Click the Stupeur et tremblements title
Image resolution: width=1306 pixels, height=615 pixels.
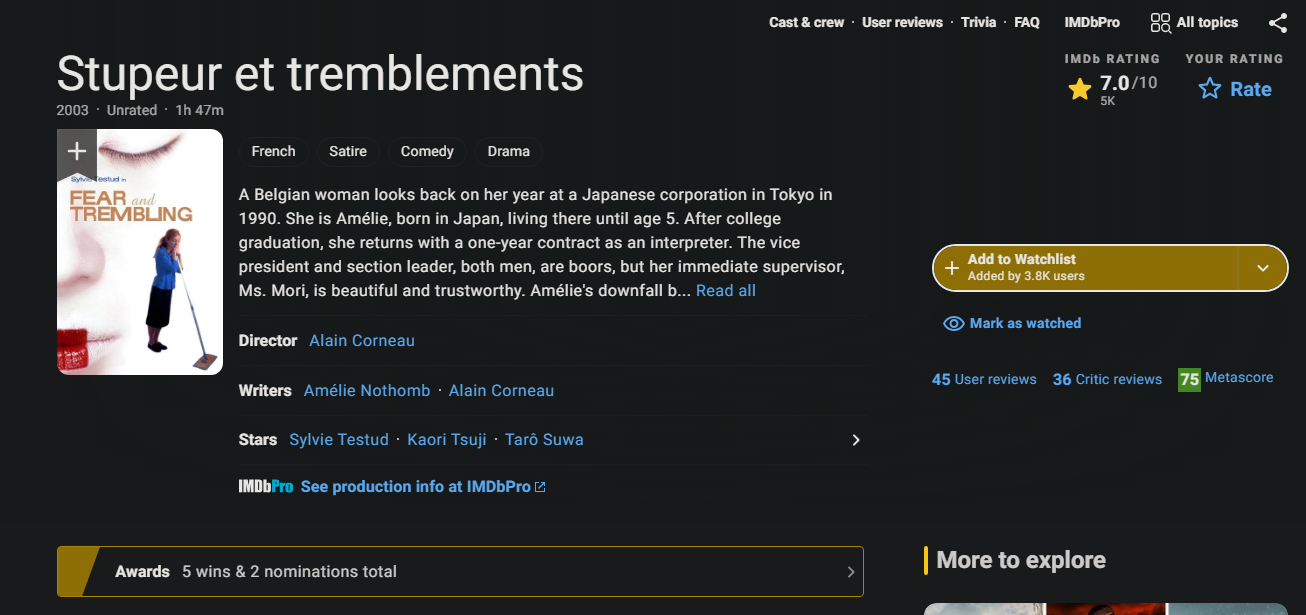click(320, 74)
